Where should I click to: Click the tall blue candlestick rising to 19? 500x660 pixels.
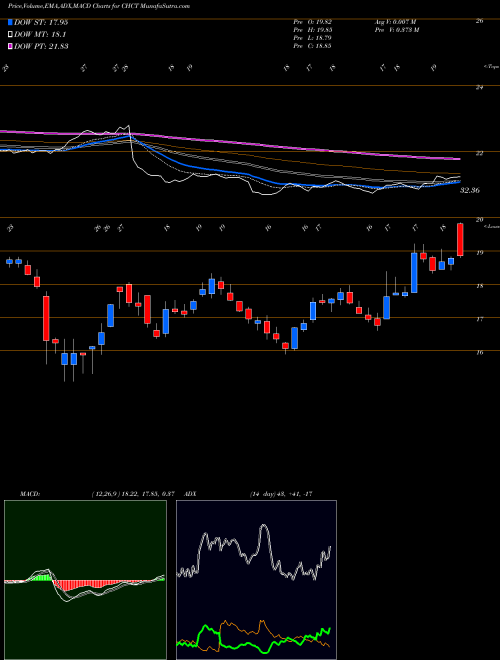point(414,273)
